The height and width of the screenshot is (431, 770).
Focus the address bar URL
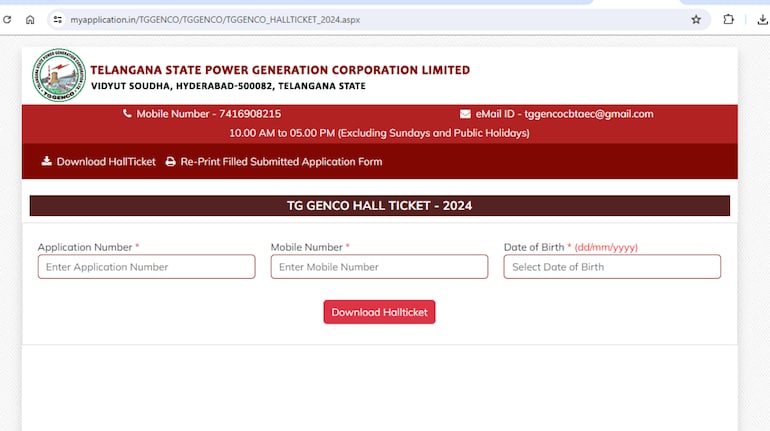[x=215, y=20]
